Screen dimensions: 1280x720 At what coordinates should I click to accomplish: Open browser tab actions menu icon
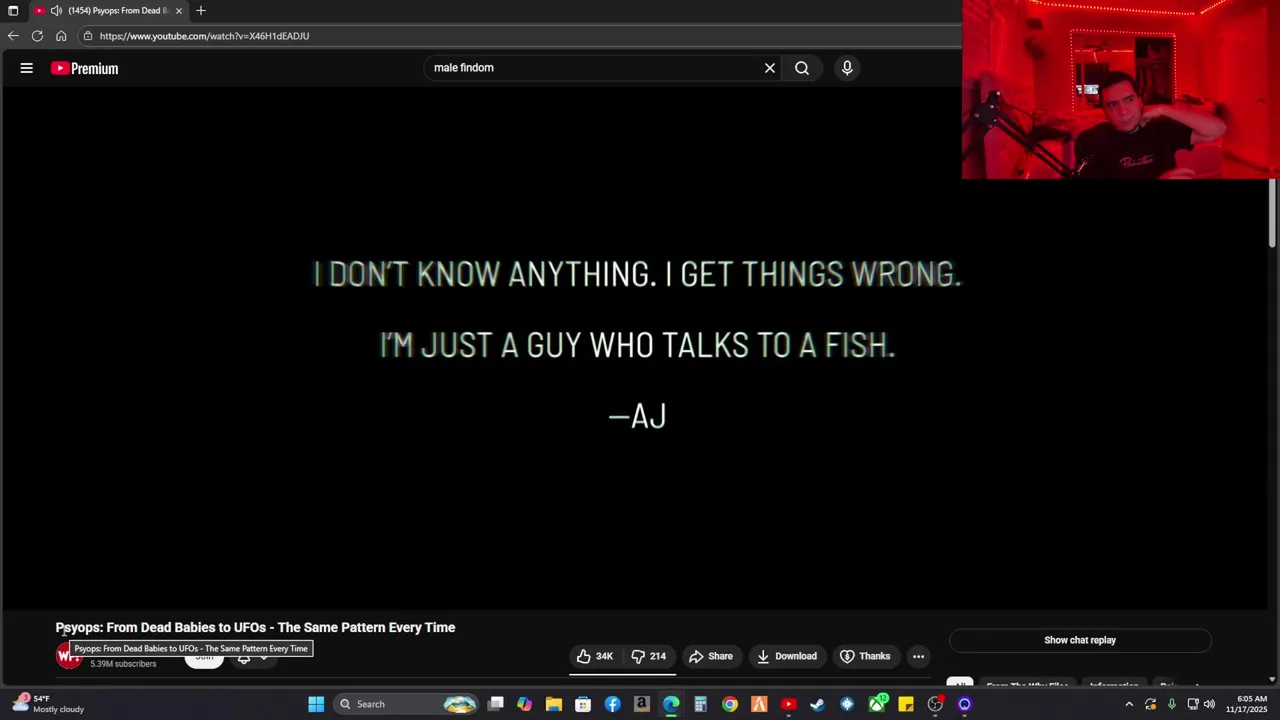point(13,10)
